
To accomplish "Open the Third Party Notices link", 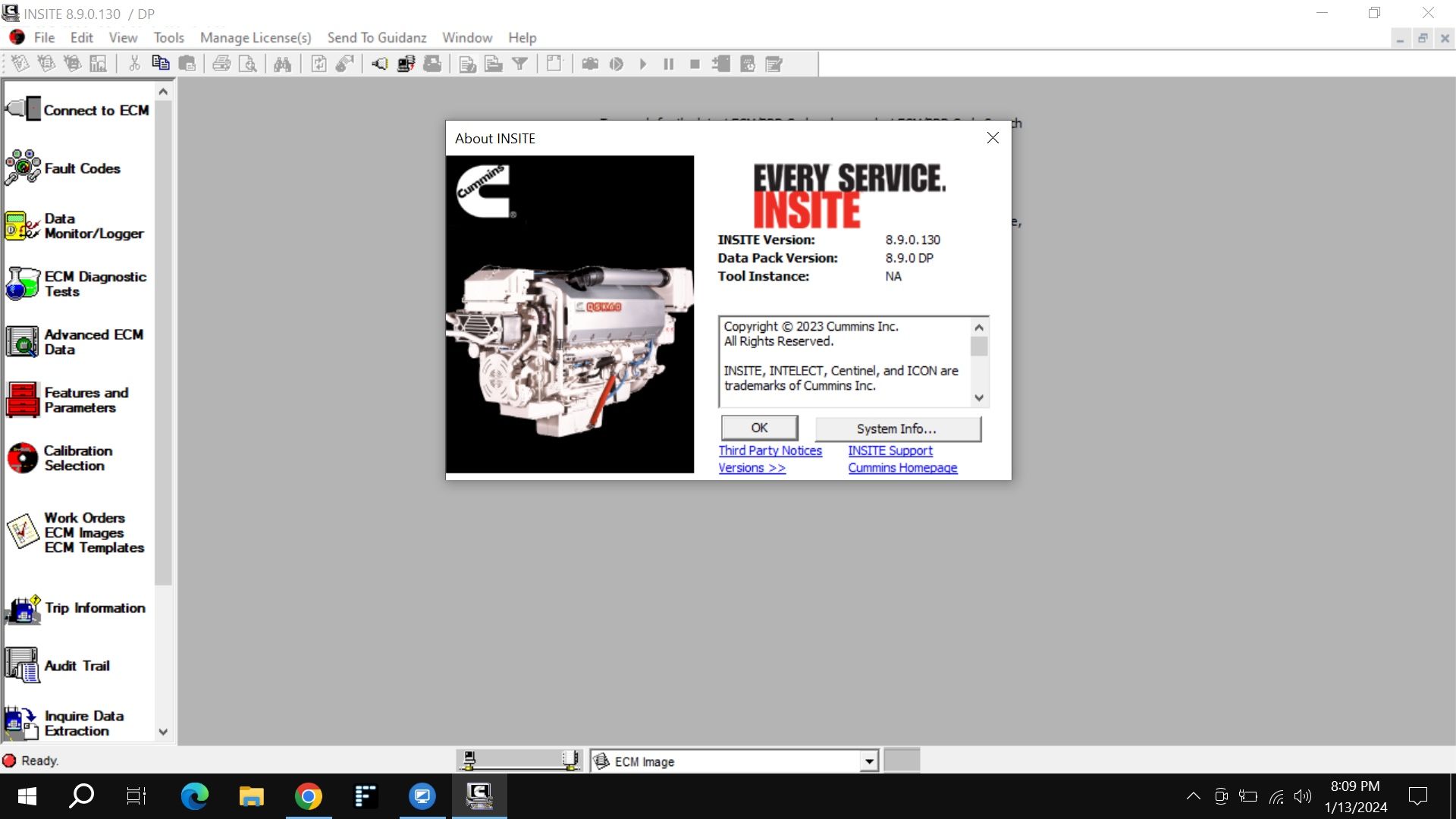I will pyautogui.click(x=770, y=450).
